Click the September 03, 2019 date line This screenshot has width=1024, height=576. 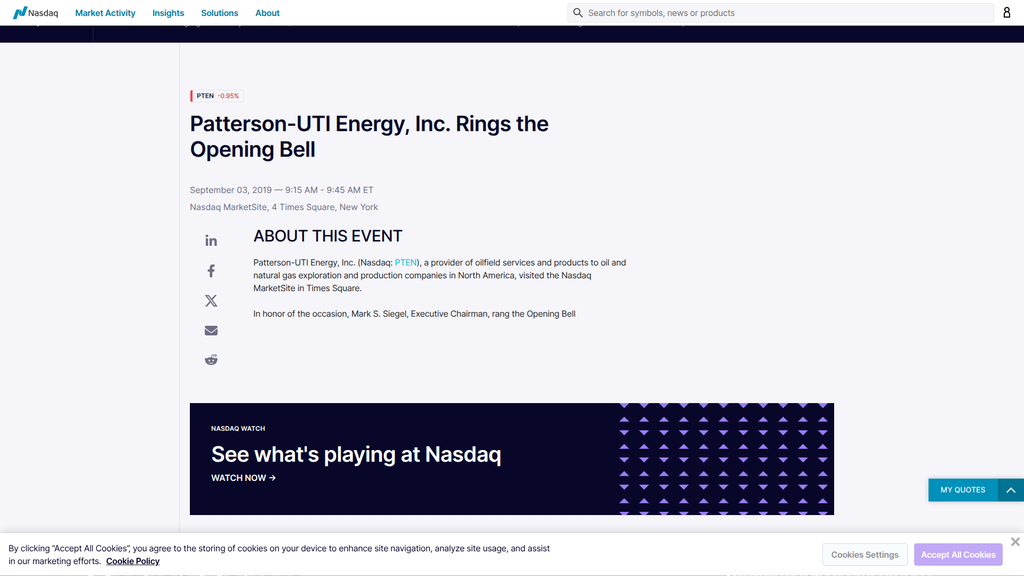281,190
